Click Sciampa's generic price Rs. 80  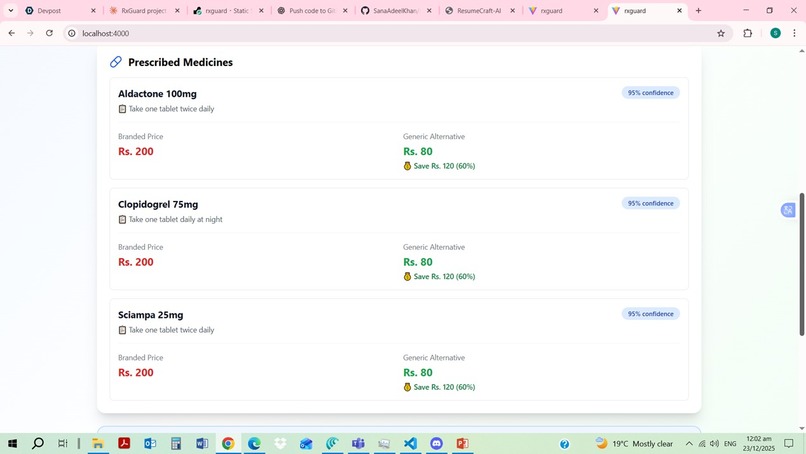[418, 372]
